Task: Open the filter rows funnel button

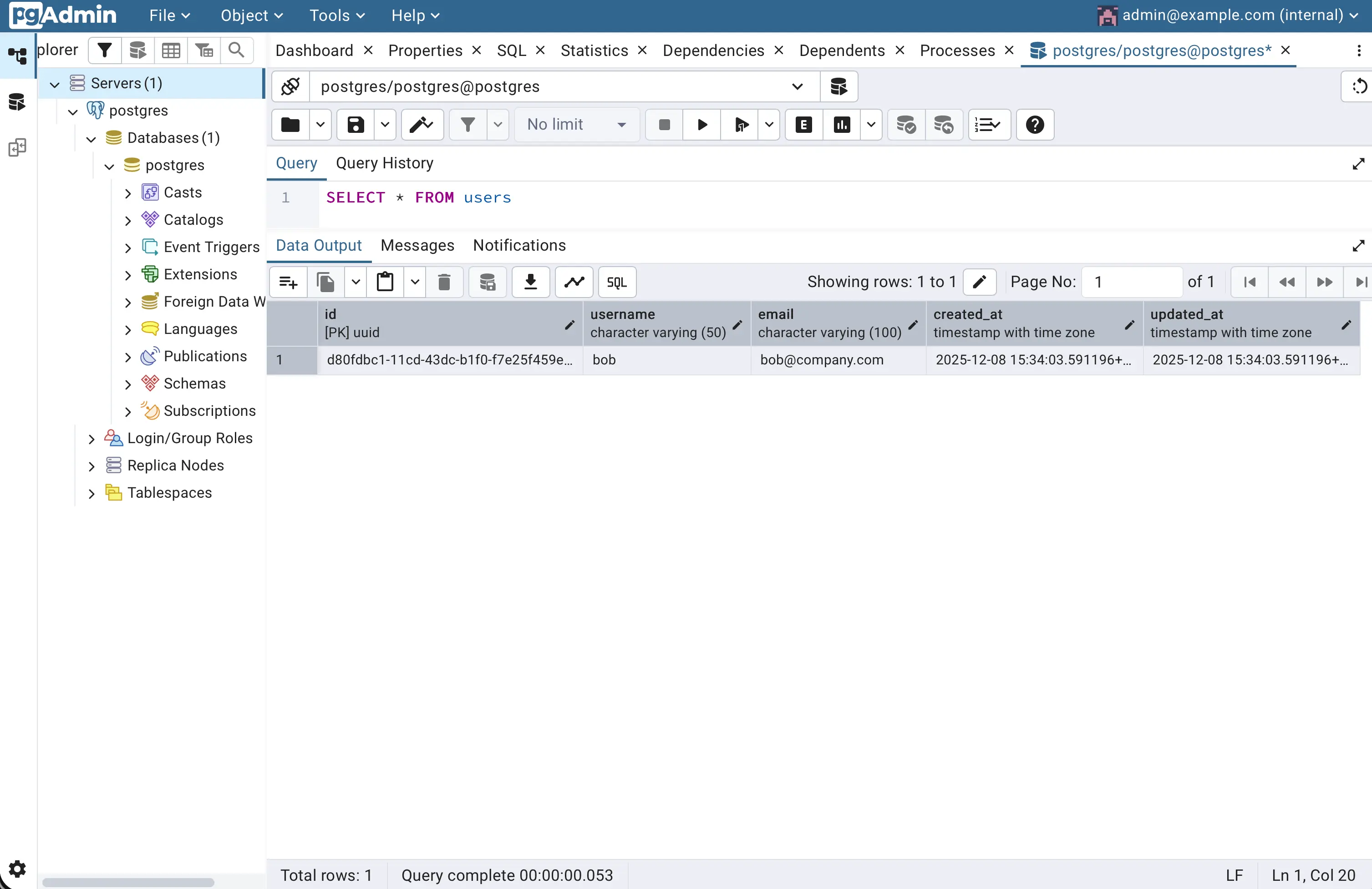Action: [x=467, y=125]
